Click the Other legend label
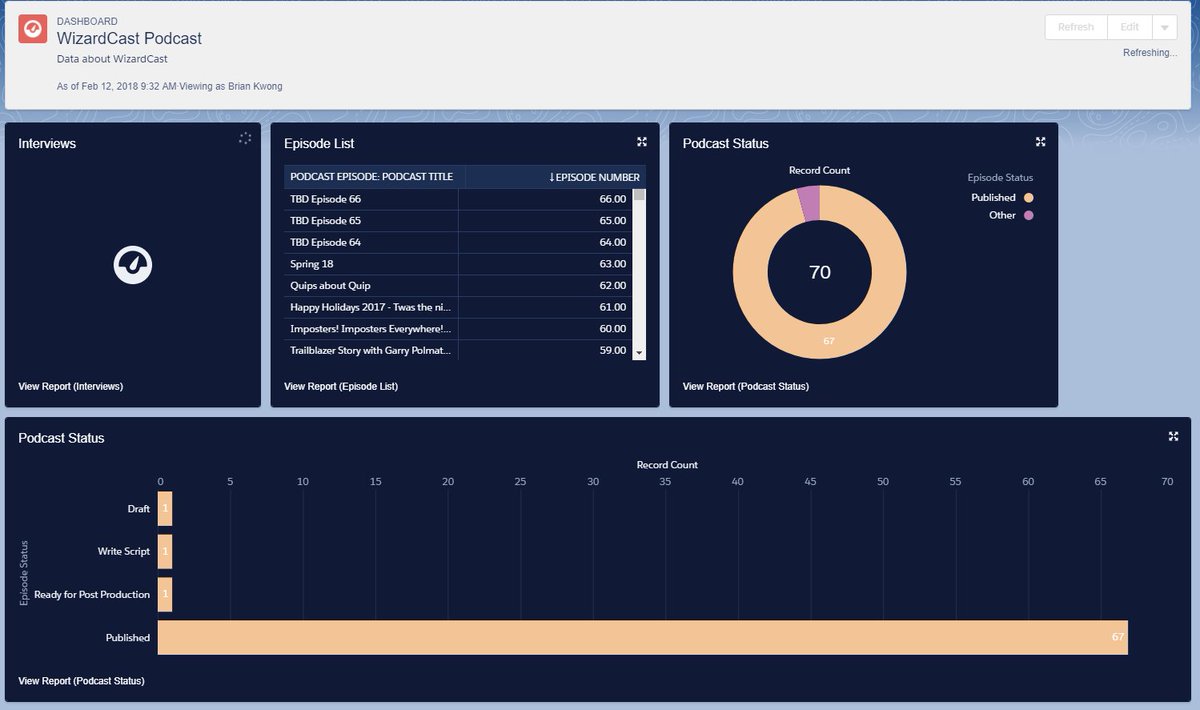This screenshot has height=710, width=1200. 1002,216
